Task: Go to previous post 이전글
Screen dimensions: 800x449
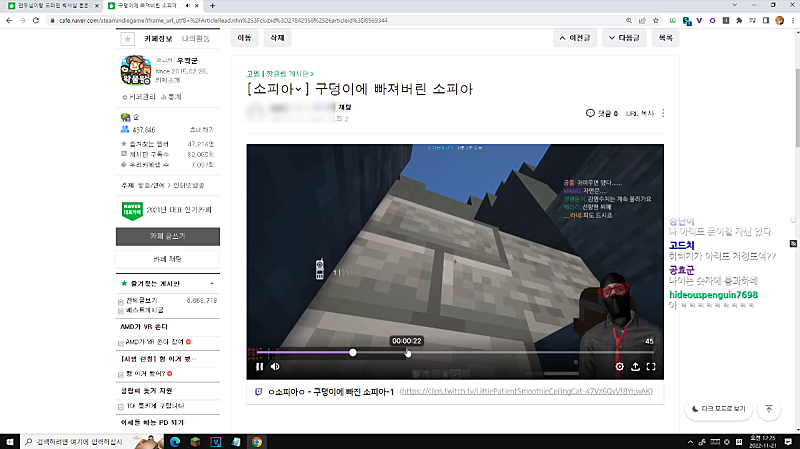Action: [575, 38]
